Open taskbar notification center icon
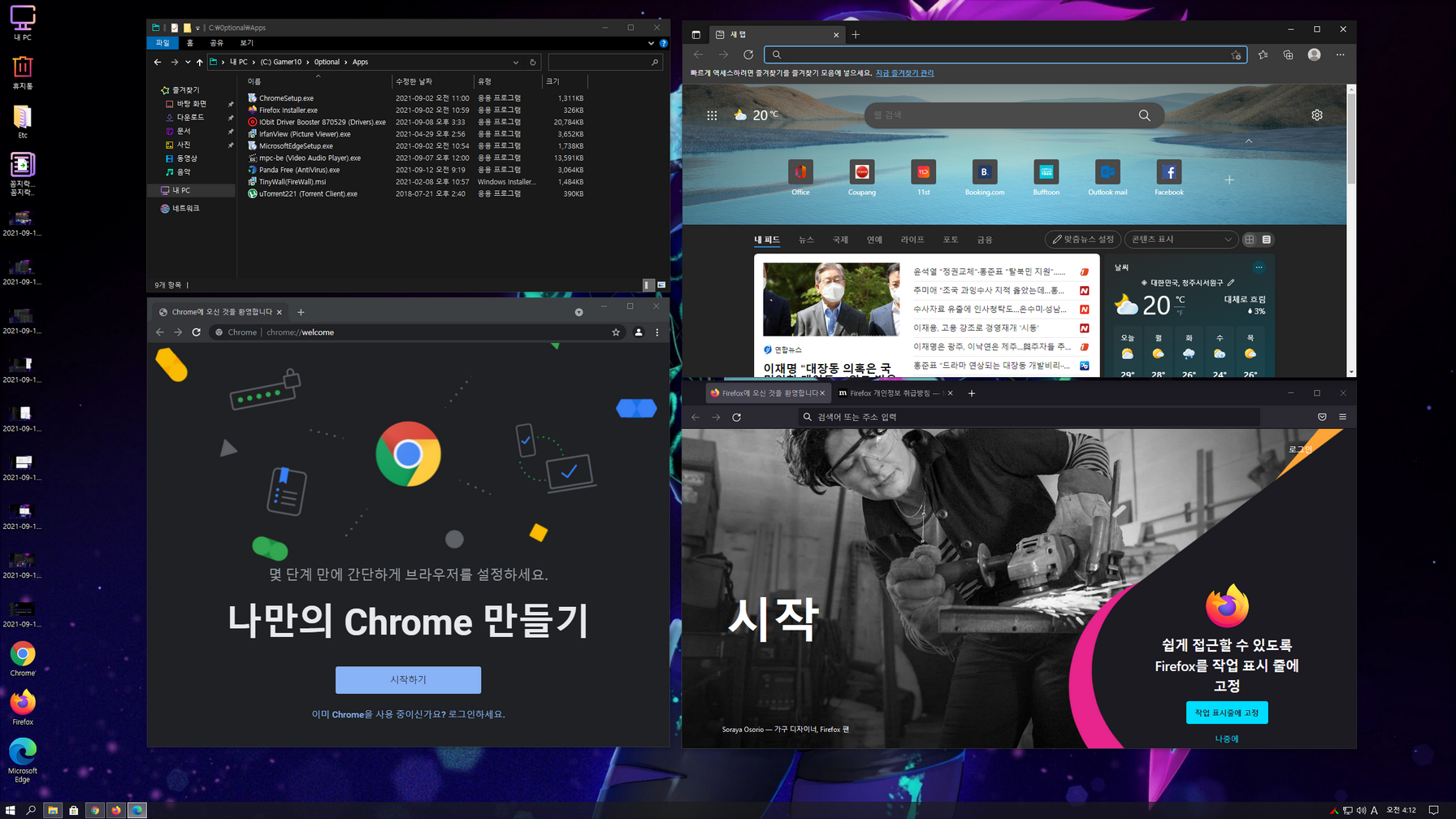 tap(1433, 810)
